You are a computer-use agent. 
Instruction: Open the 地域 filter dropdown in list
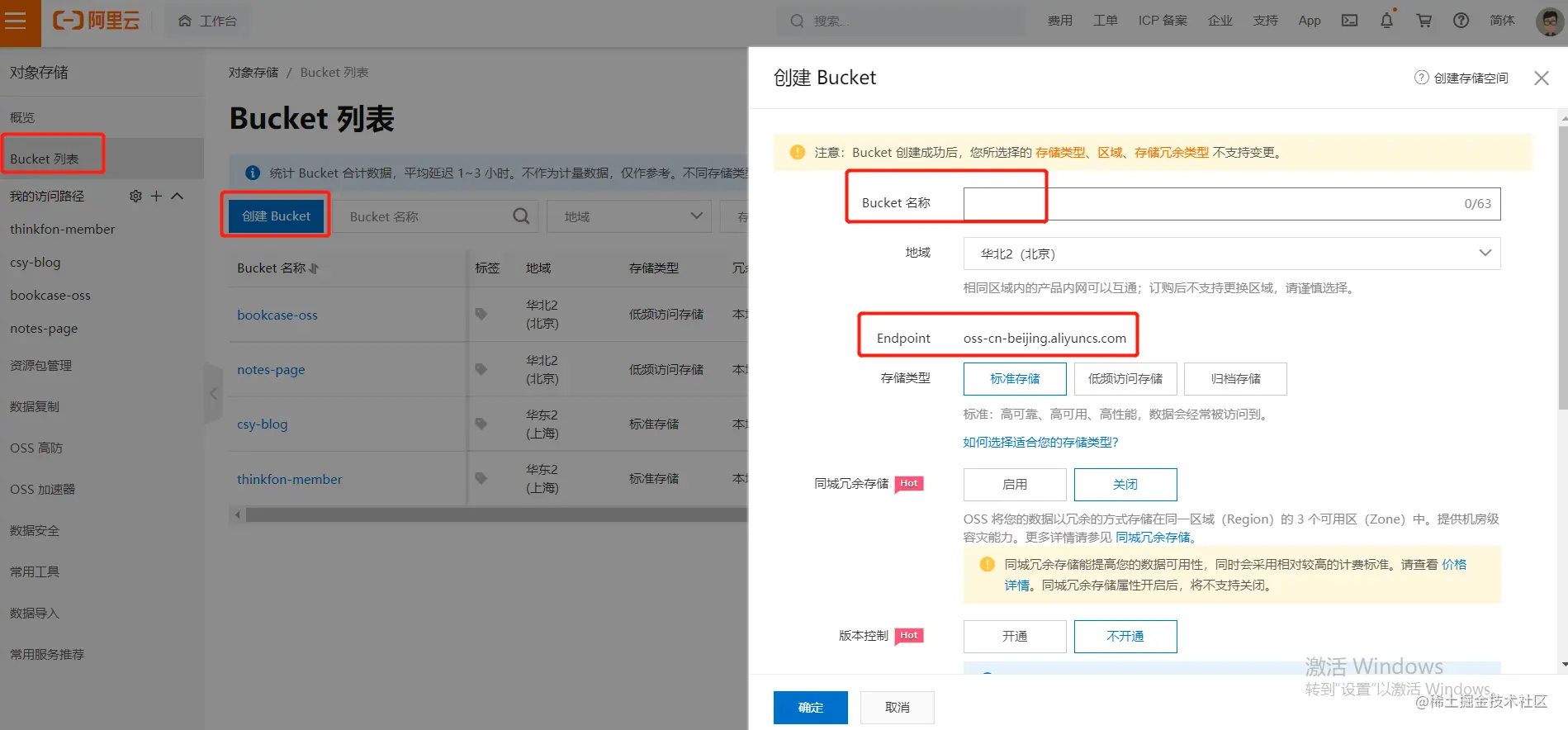pos(628,216)
